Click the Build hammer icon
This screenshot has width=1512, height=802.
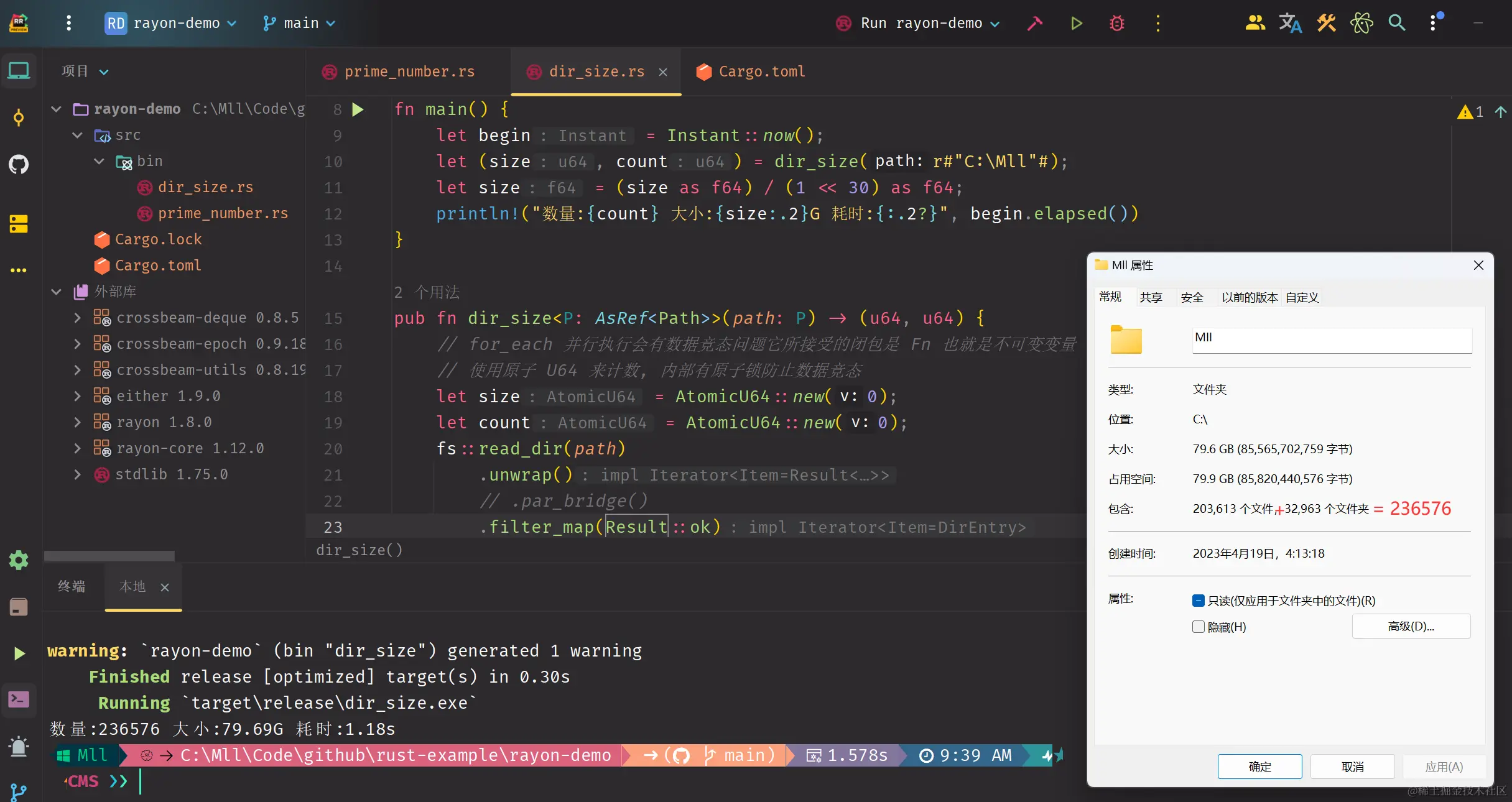click(1035, 24)
